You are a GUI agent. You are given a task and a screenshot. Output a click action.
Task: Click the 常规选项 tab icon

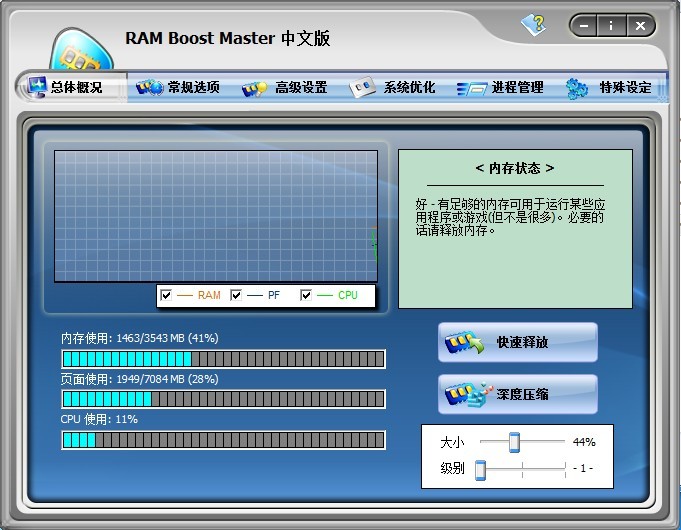pyautogui.click(x=150, y=88)
